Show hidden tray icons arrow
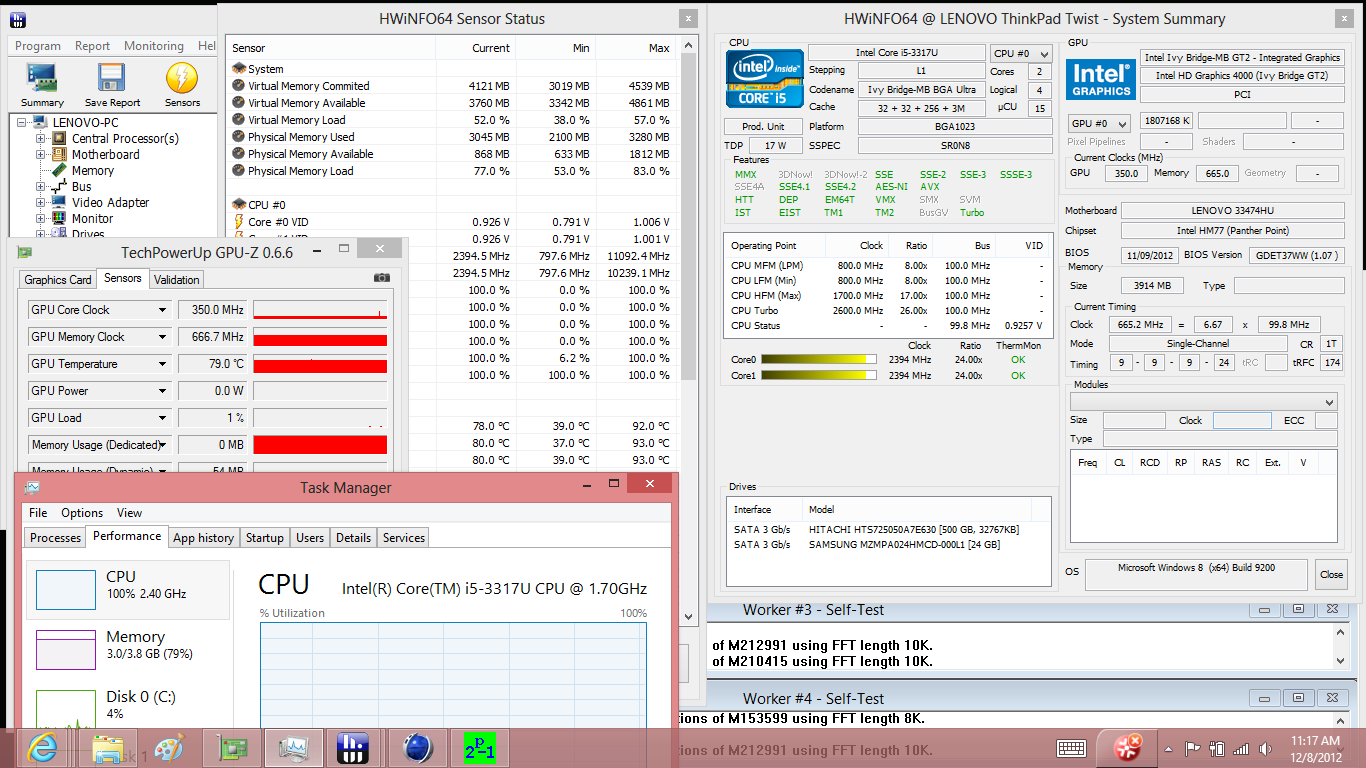 point(1168,749)
